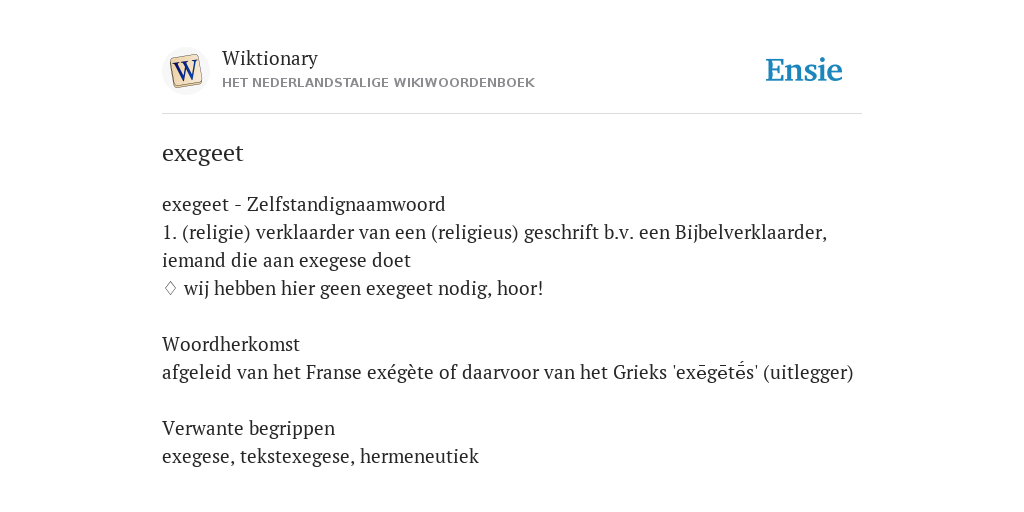Image resolution: width=1024 pixels, height=512 pixels.
Task: Click the Woordherkomst section label
Action: tap(231, 344)
